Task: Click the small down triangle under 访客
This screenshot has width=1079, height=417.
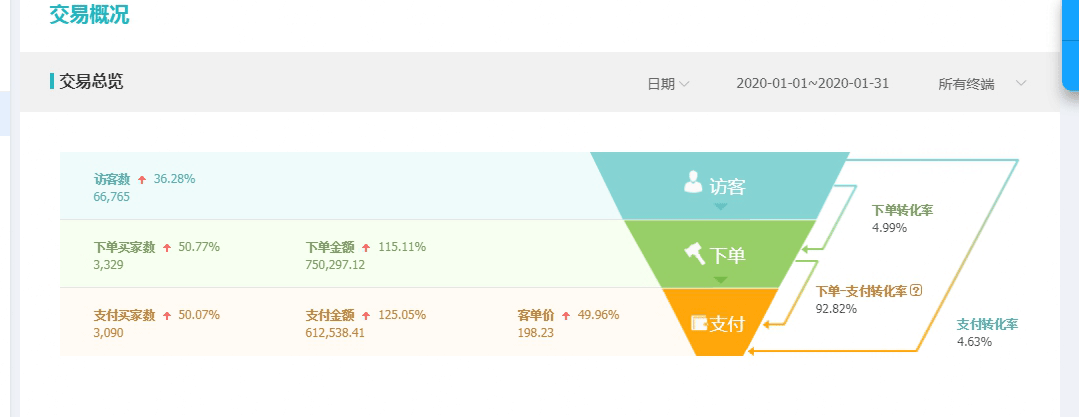Action: tap(720, 207)
